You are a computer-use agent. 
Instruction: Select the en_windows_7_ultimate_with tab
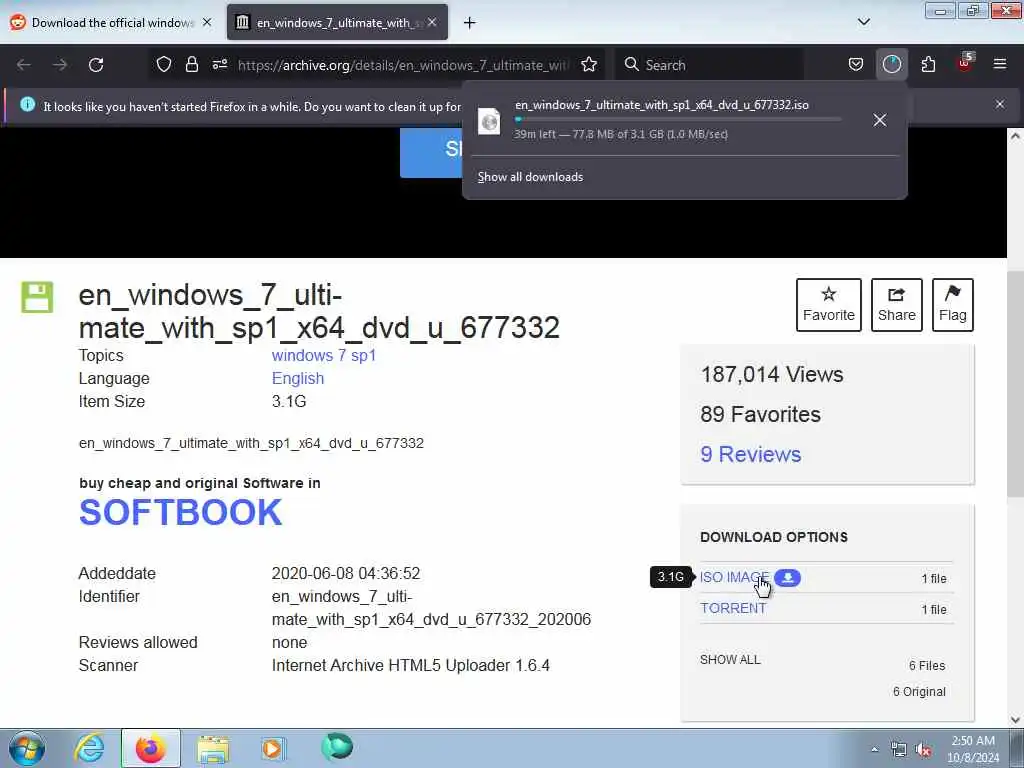[338, 22]
